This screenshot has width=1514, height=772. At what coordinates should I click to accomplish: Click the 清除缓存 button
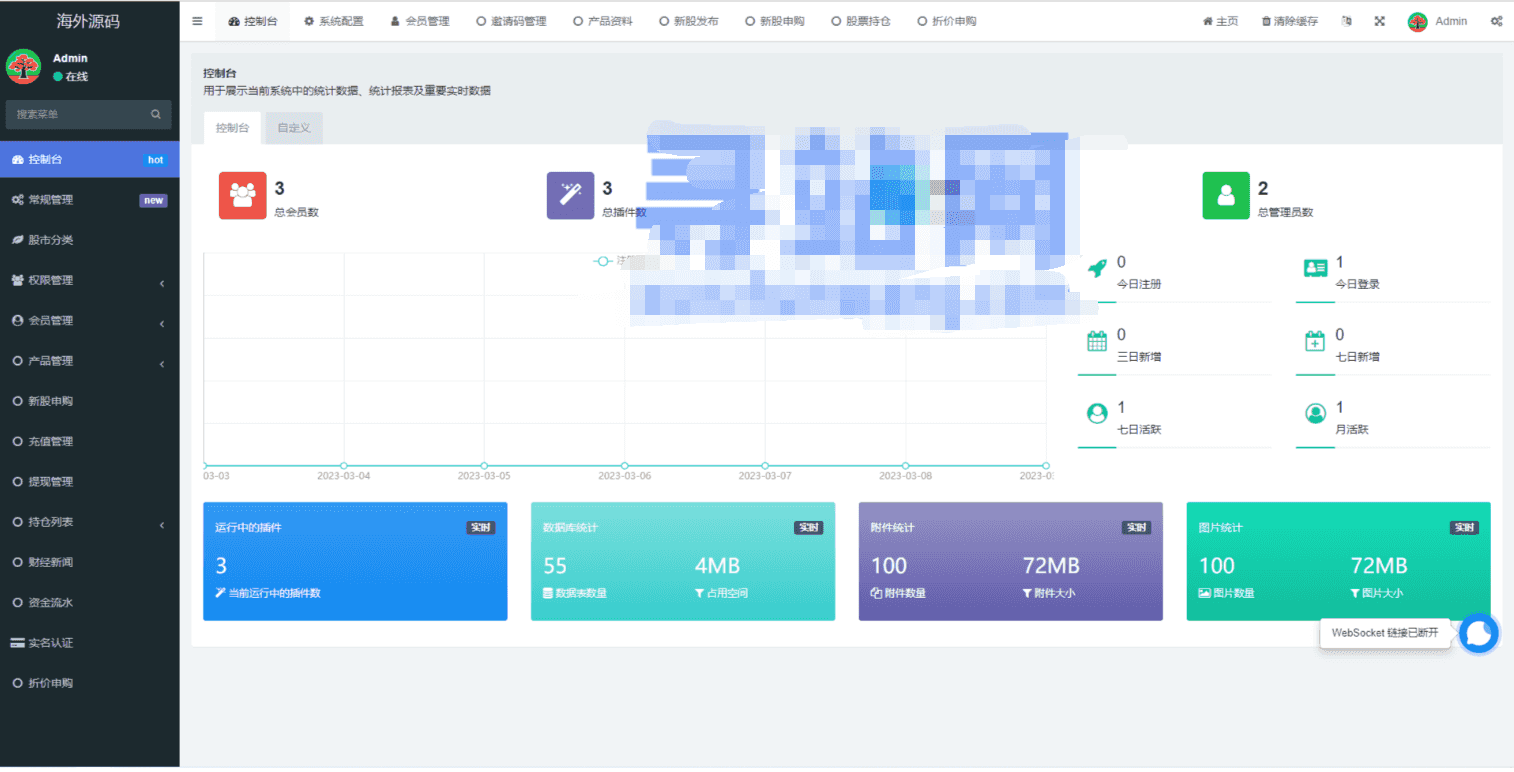(x=1290, y=21)
